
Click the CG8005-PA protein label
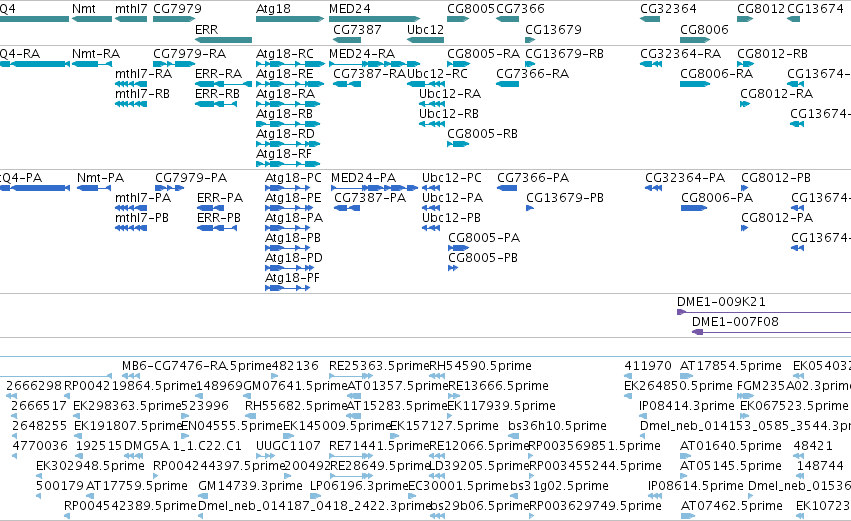484,238
